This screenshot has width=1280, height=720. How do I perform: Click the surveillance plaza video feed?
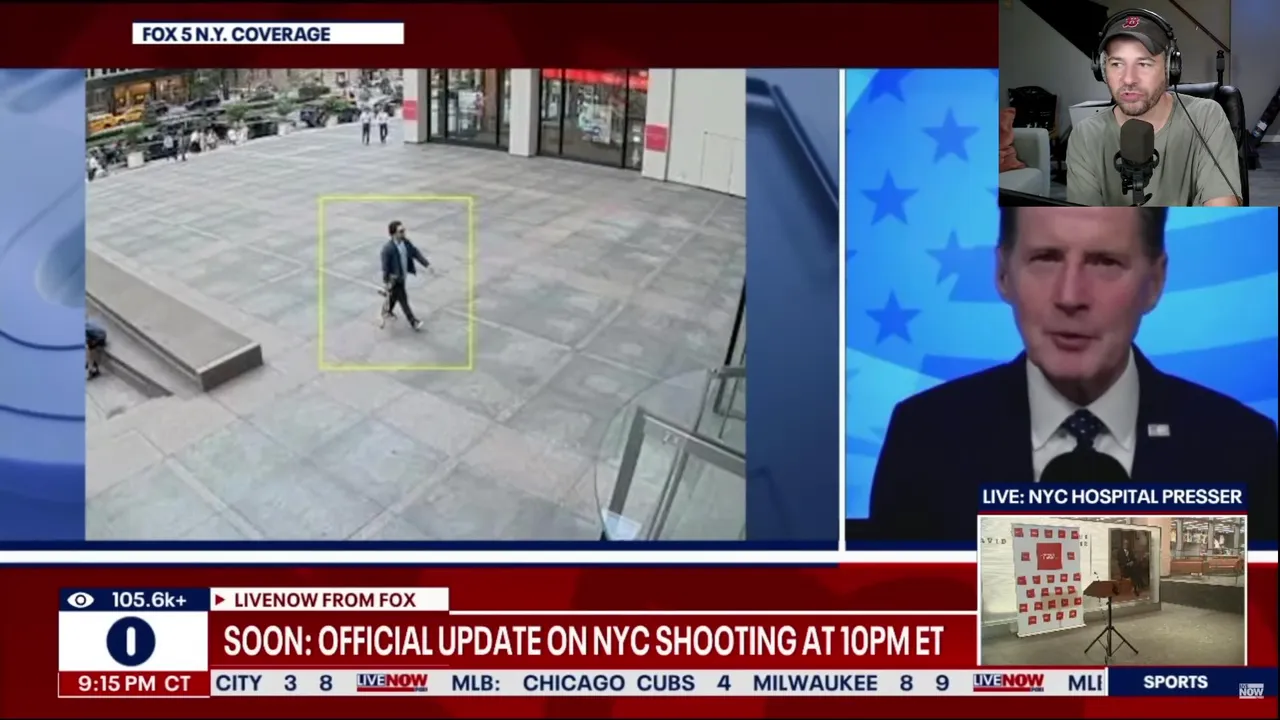click(415, 304)
